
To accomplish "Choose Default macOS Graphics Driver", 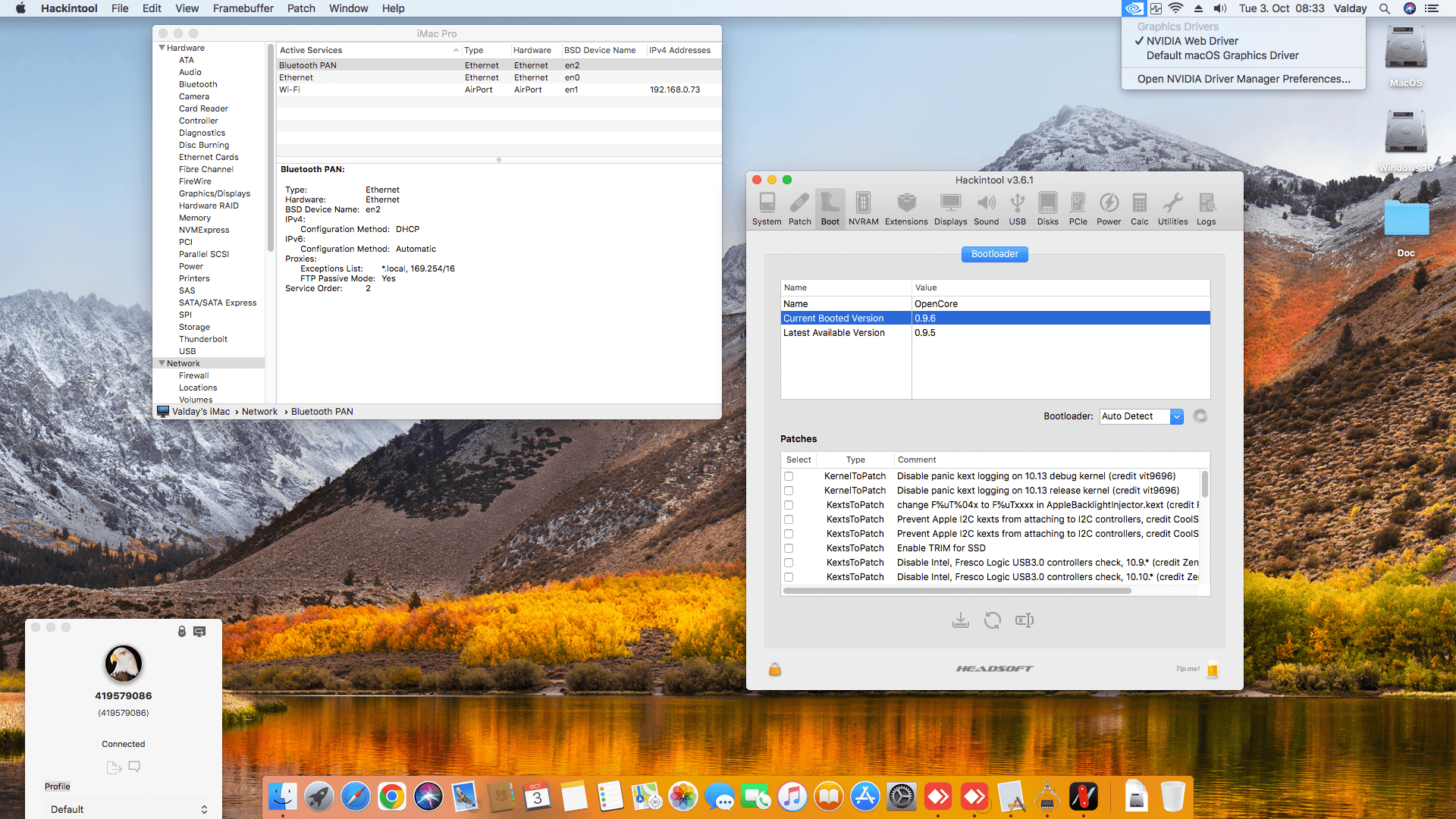I will tap(1222, 55).
